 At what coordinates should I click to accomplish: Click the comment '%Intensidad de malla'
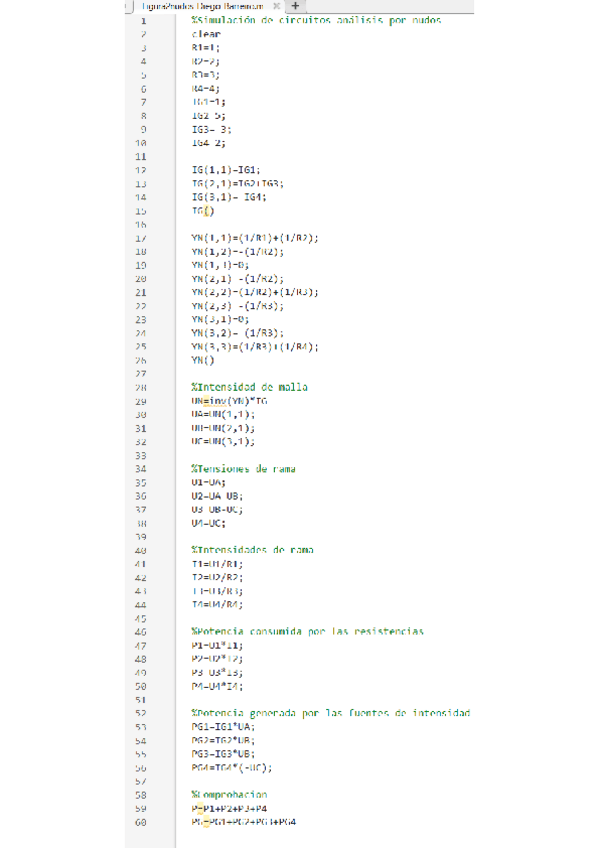249,387
